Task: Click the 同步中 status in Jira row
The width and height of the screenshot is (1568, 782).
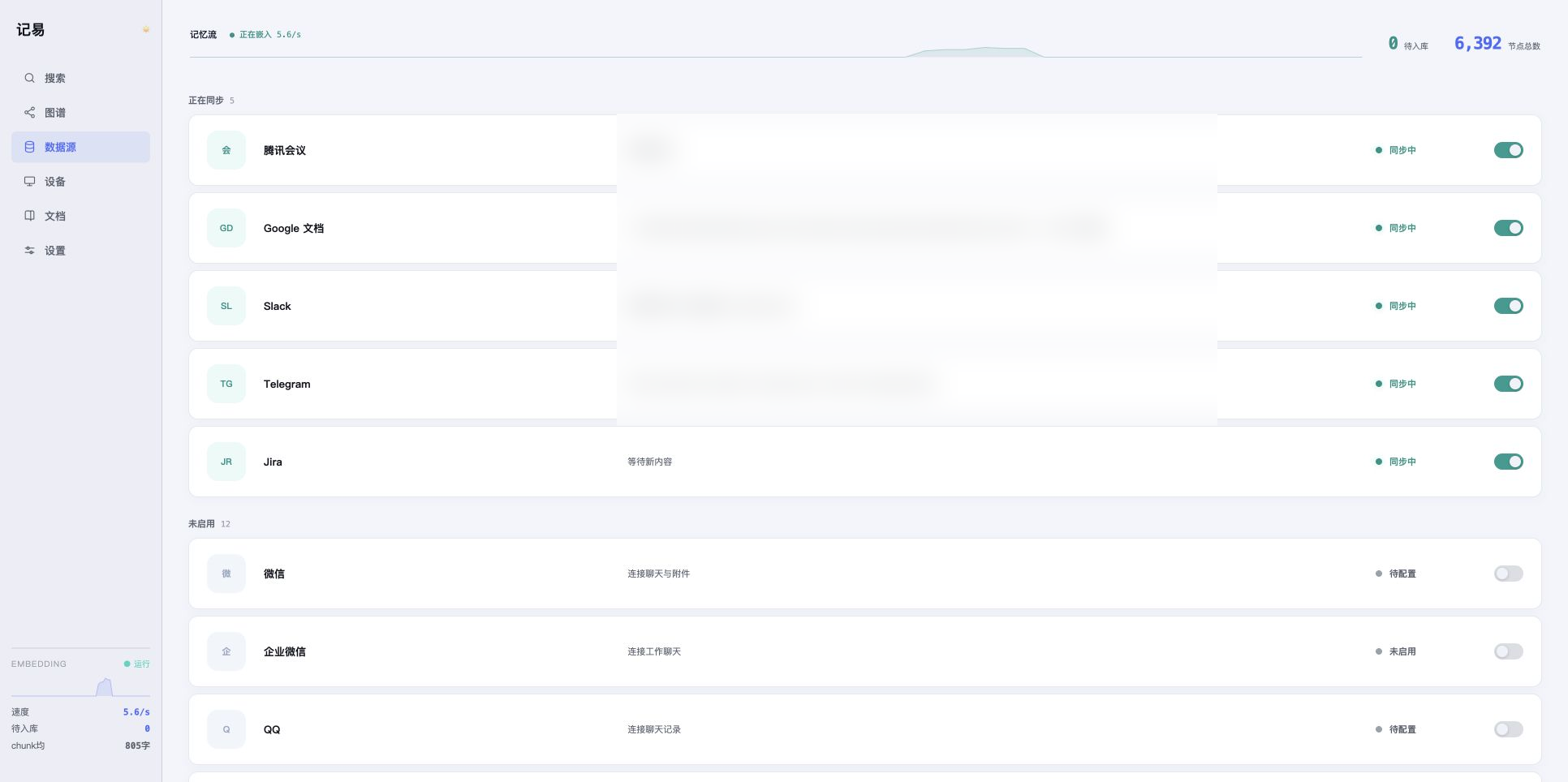Action: point(1396,462)
